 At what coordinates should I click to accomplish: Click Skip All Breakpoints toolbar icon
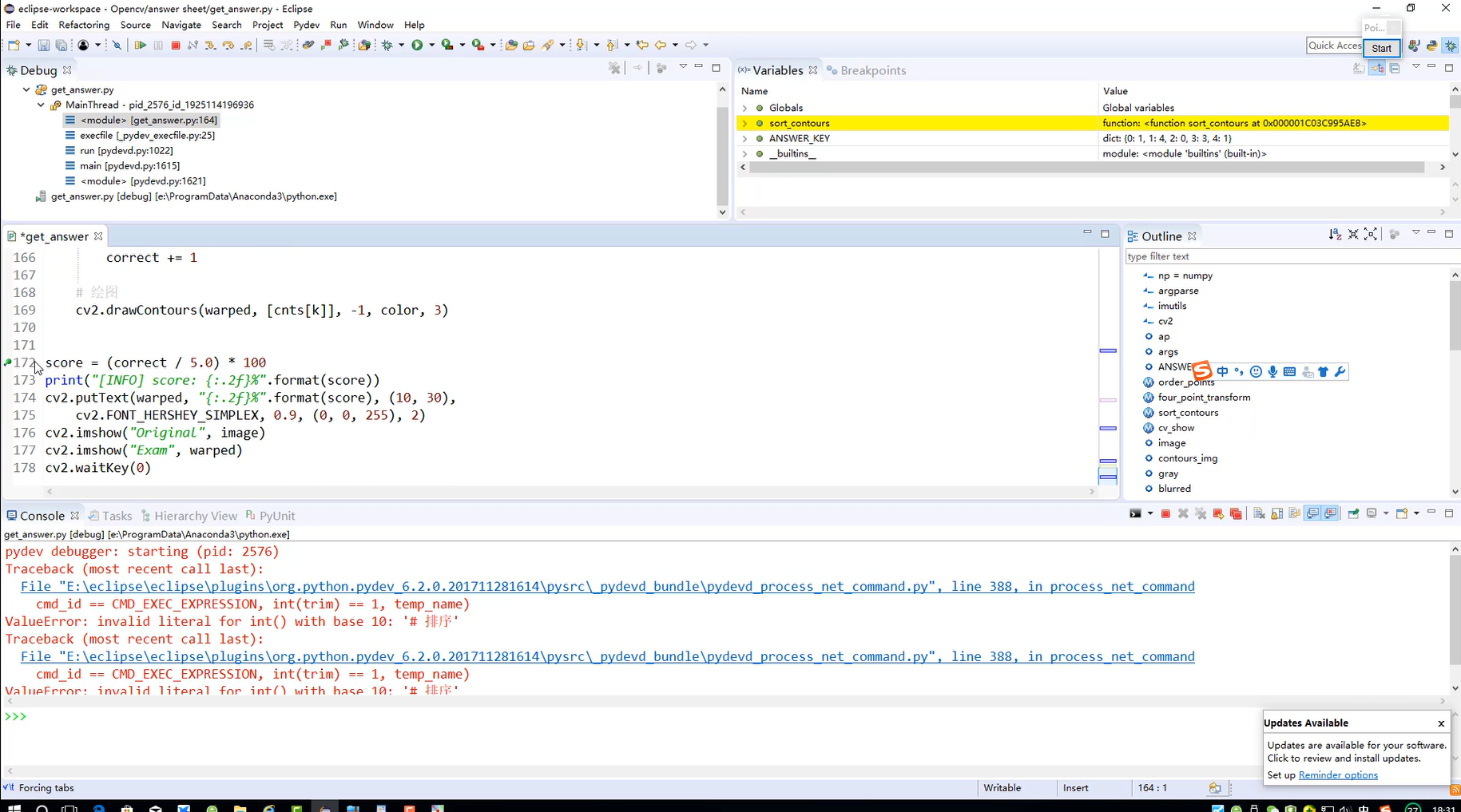(x=117, y=46)
